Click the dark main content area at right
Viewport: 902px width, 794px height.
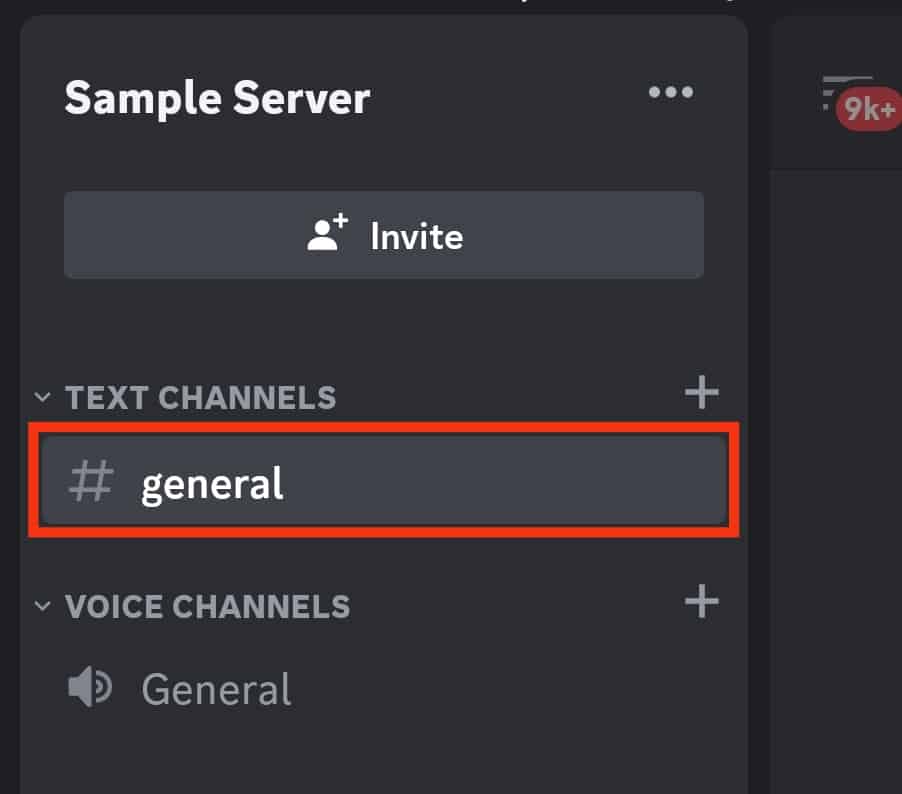tap(840, 450)
